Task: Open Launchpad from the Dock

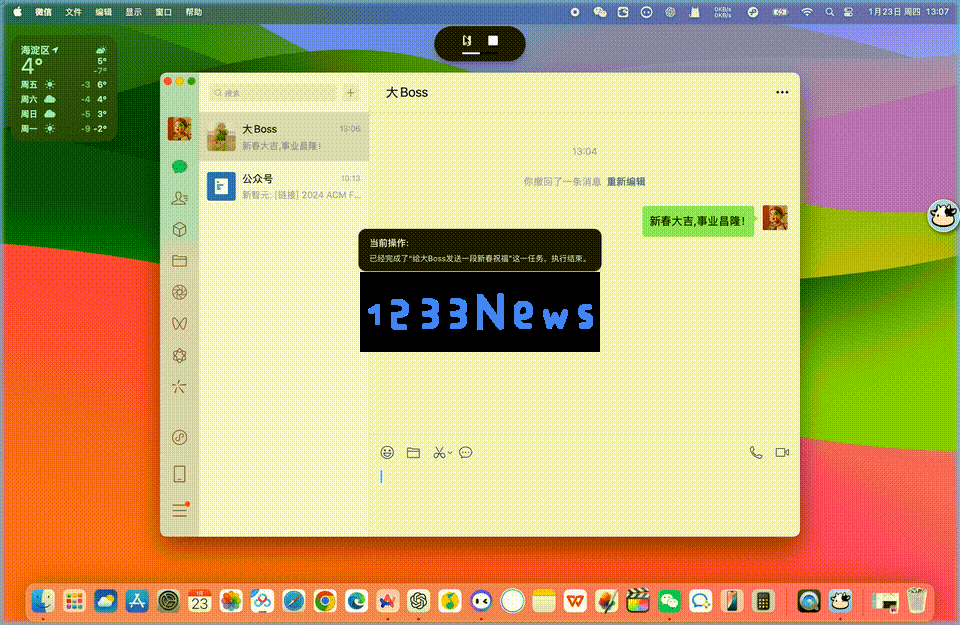Action: click(x=74, y=601)
